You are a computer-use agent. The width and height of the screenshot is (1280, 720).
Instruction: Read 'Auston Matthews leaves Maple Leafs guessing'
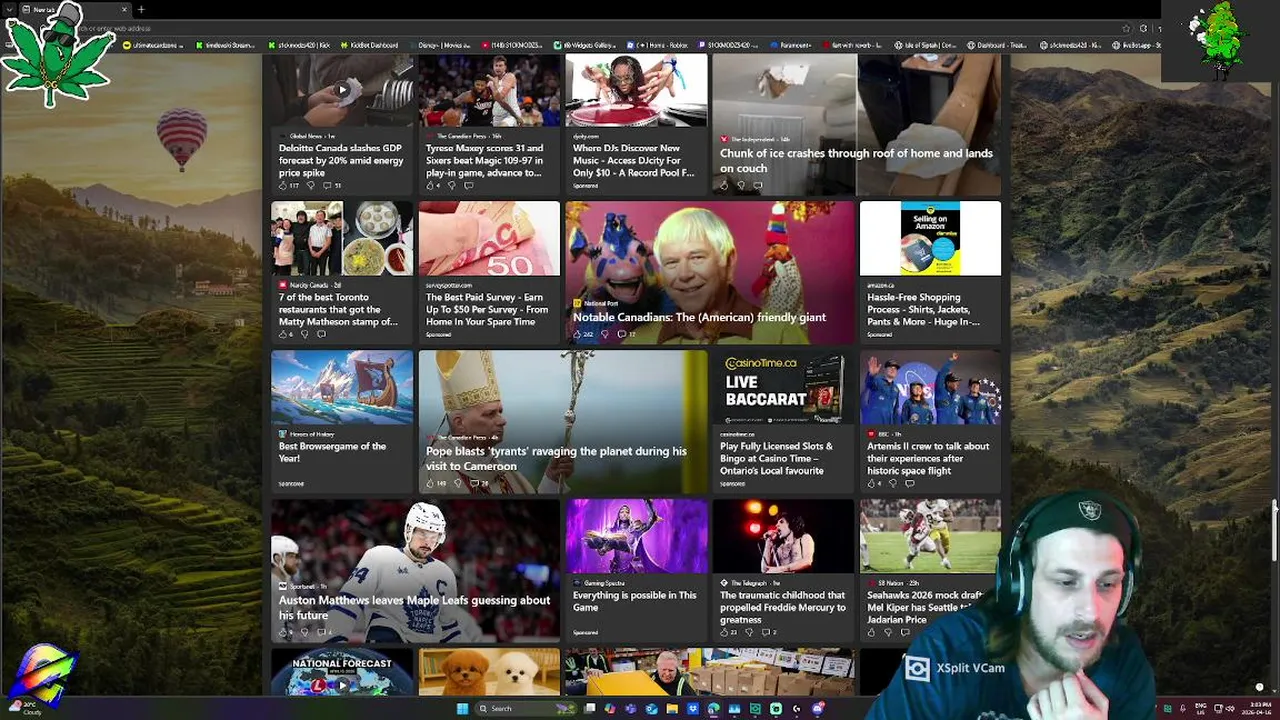point(414,607)
